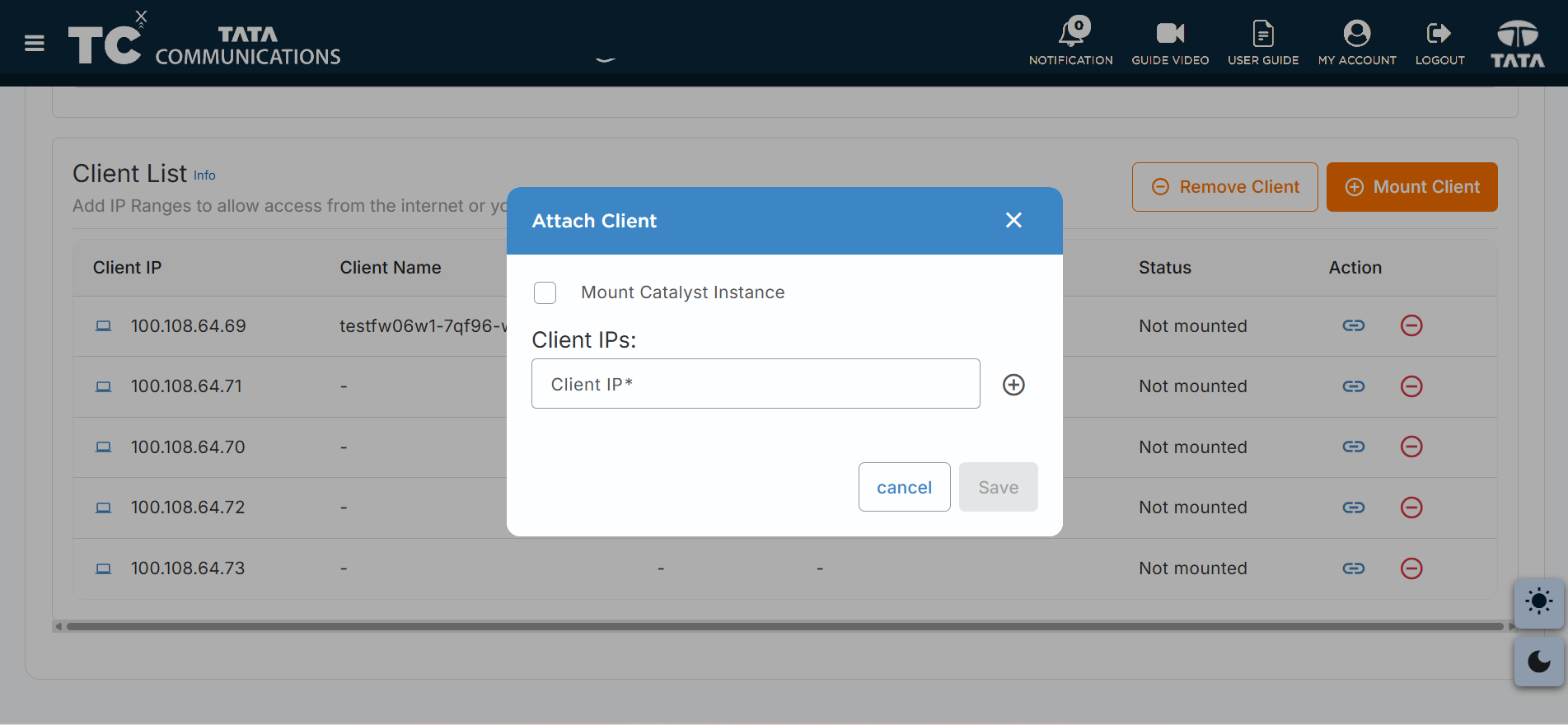The width and height of the screenshot is (1568, 725).
Task: Switch to dark theme moon toggle
Action: point(1538,662)
